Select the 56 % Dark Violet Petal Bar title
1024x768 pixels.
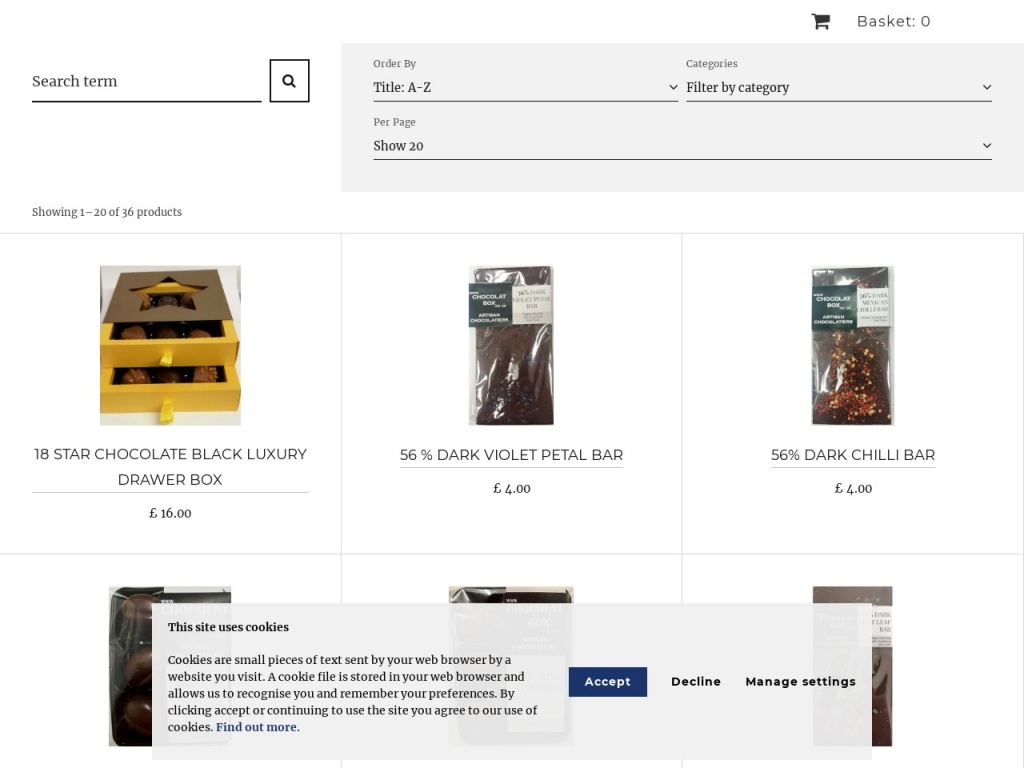tap(511, 455)
